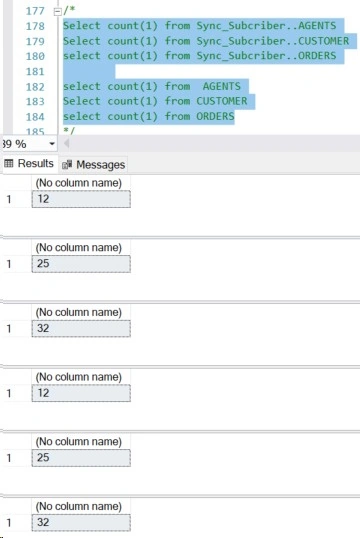The height and width of the screenshot is (538, 360).
Task: Click the fifth grid's (No column name) header
Action: coord(79,442)
